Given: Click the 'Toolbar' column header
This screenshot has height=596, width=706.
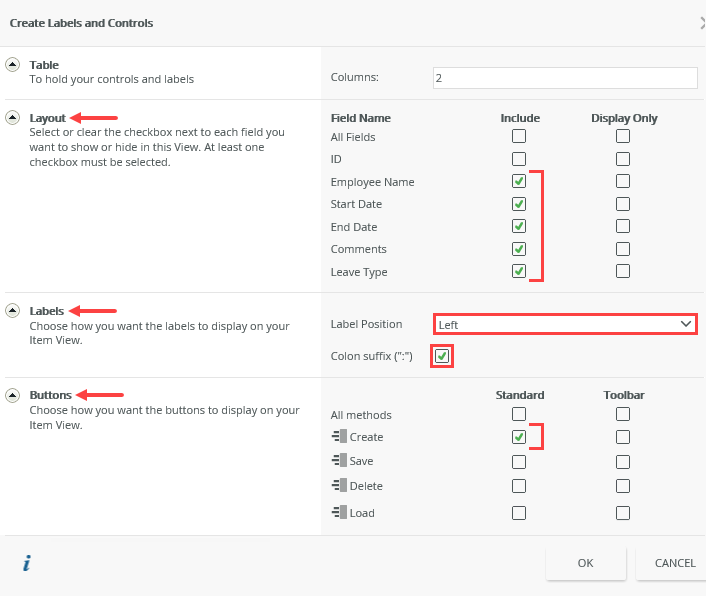Looking at the screenshot, I should (624, 395).
